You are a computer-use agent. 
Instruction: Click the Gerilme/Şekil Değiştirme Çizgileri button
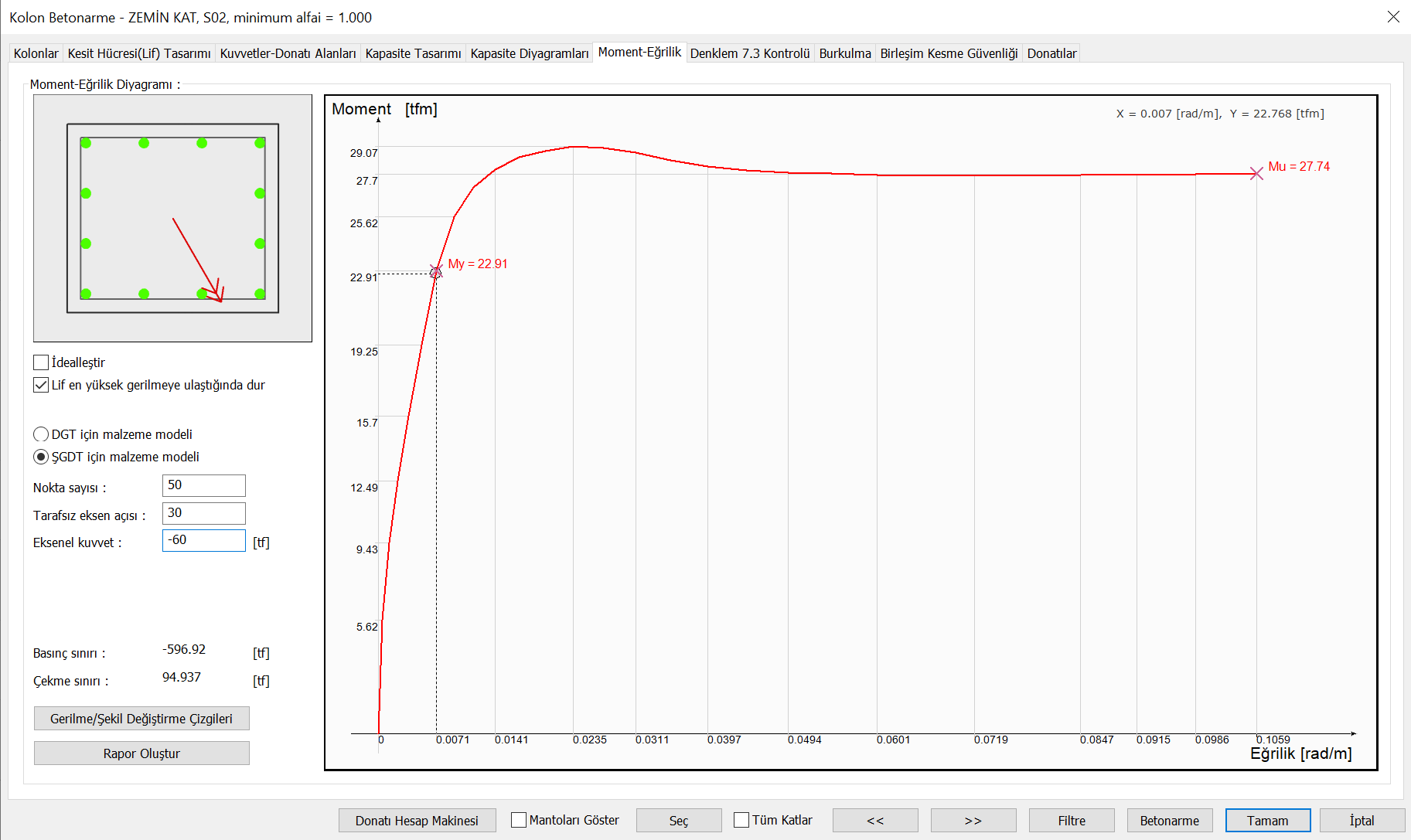coord(141,719)
